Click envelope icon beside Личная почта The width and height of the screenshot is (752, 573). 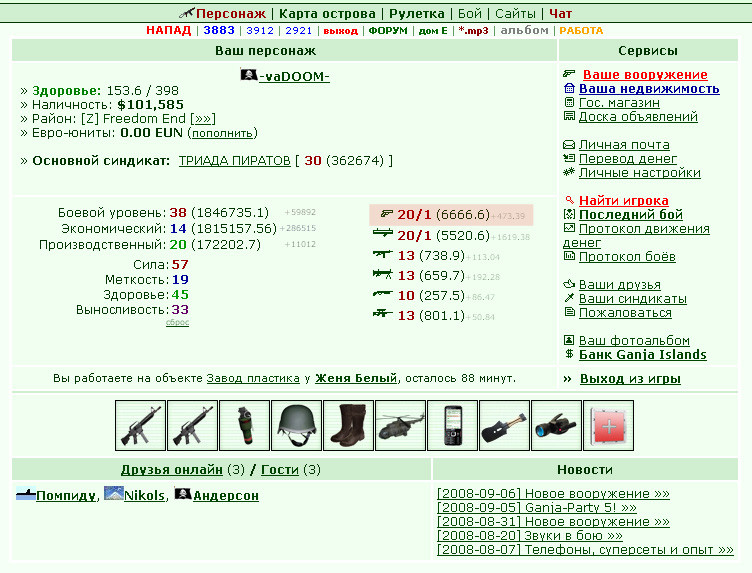[569, 144]
